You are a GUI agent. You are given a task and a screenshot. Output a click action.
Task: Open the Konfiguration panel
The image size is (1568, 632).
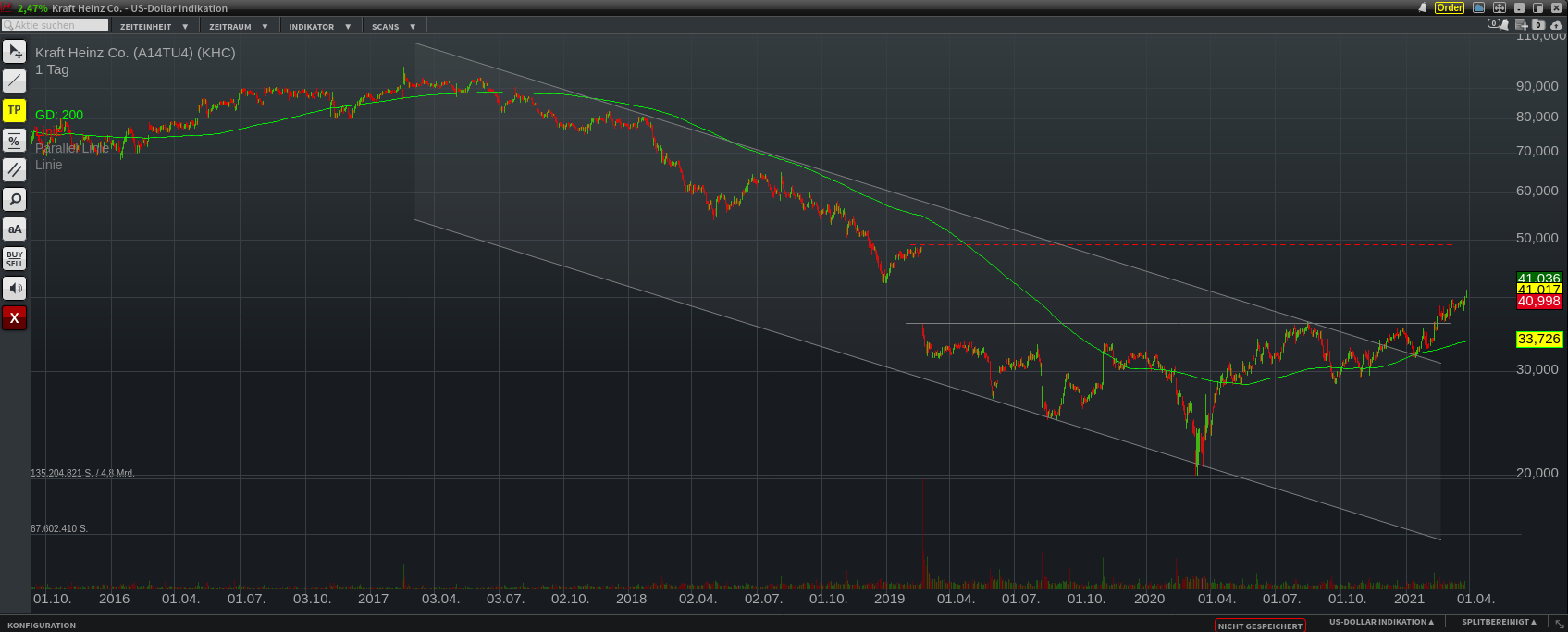click(42, 626)
